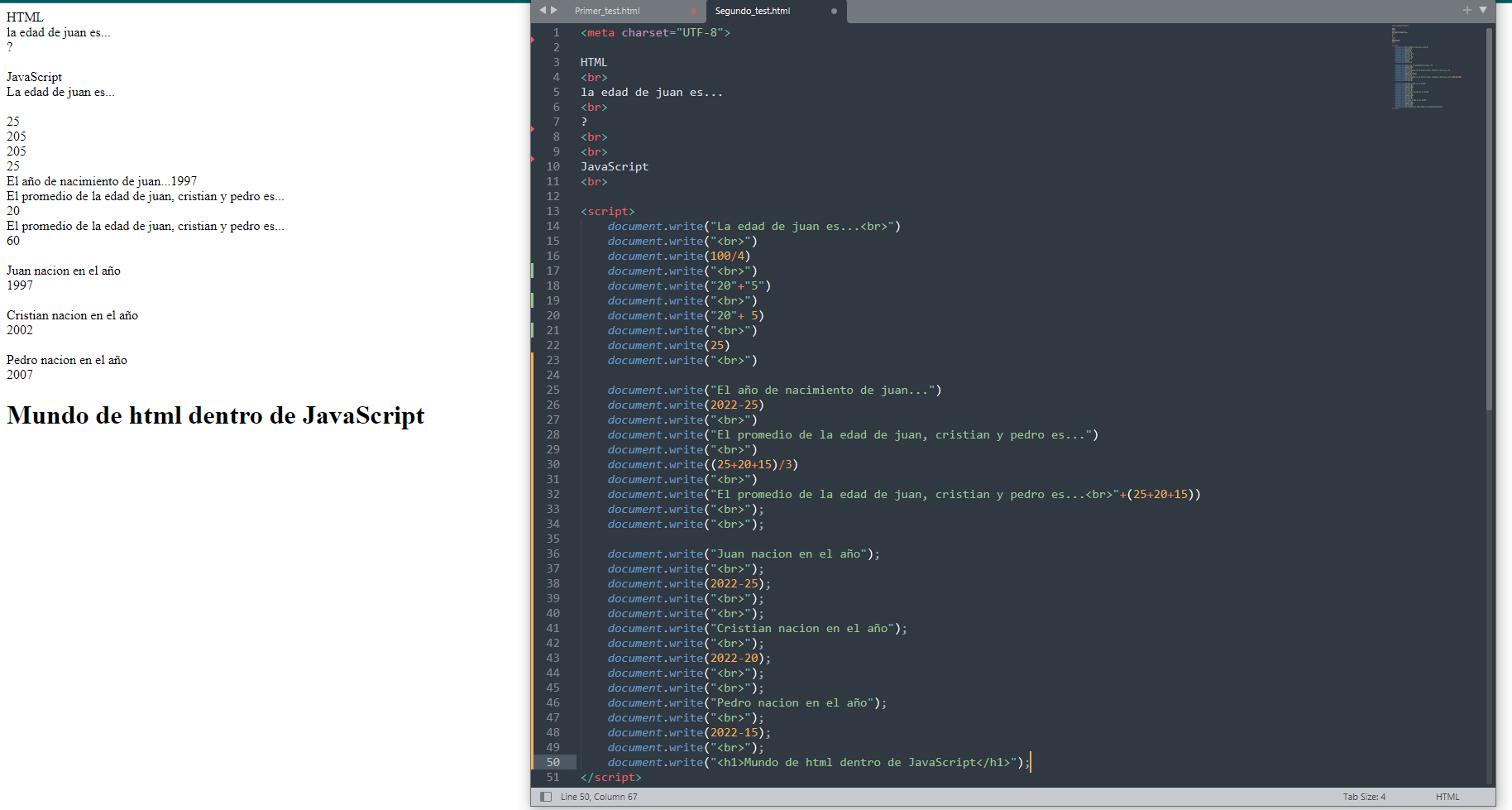Screen dimensions: 1512x810
Task: Click the "Cristian nacion en el año" code line
Action: click(757, 628)
